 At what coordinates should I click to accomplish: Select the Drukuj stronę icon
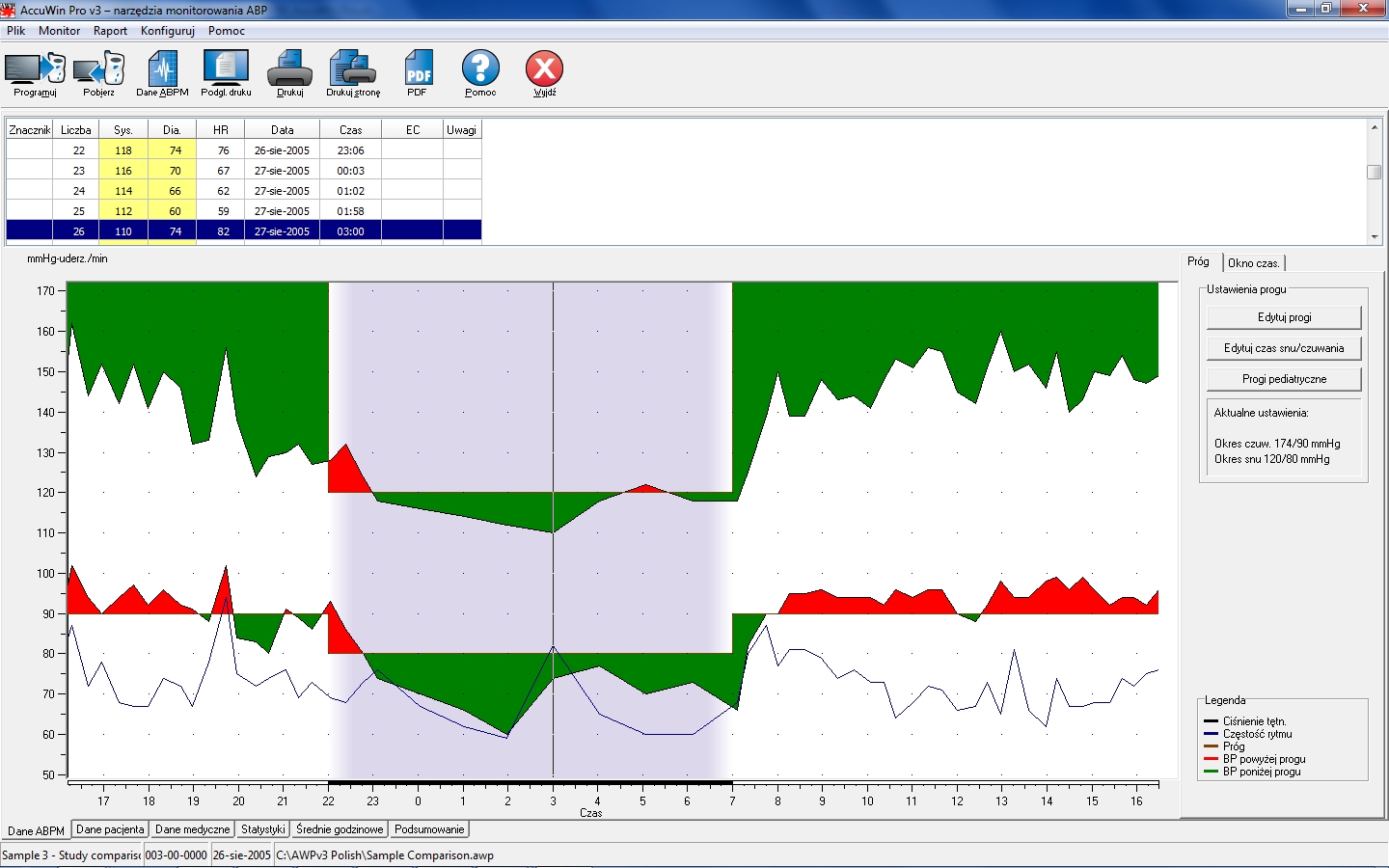click(351, 74)
